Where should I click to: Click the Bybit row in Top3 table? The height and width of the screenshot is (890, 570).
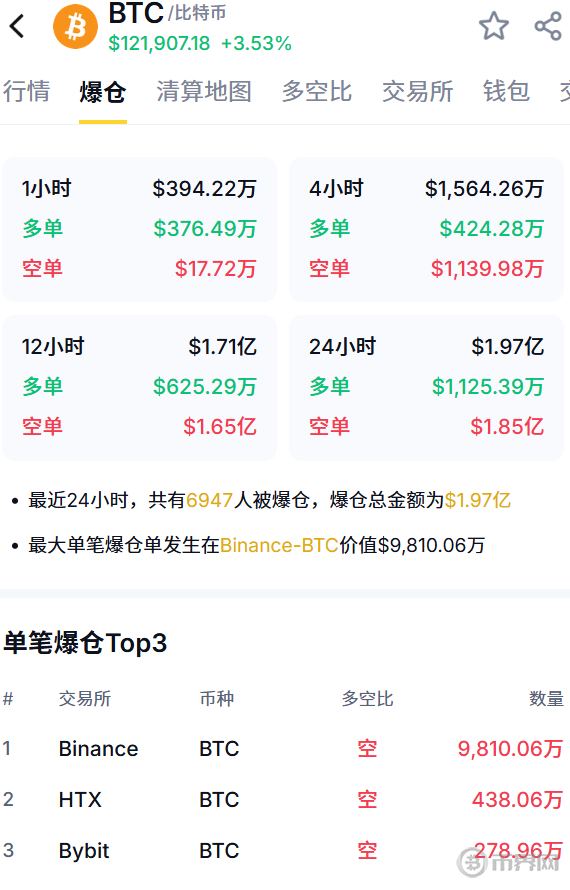coord(283,851)
